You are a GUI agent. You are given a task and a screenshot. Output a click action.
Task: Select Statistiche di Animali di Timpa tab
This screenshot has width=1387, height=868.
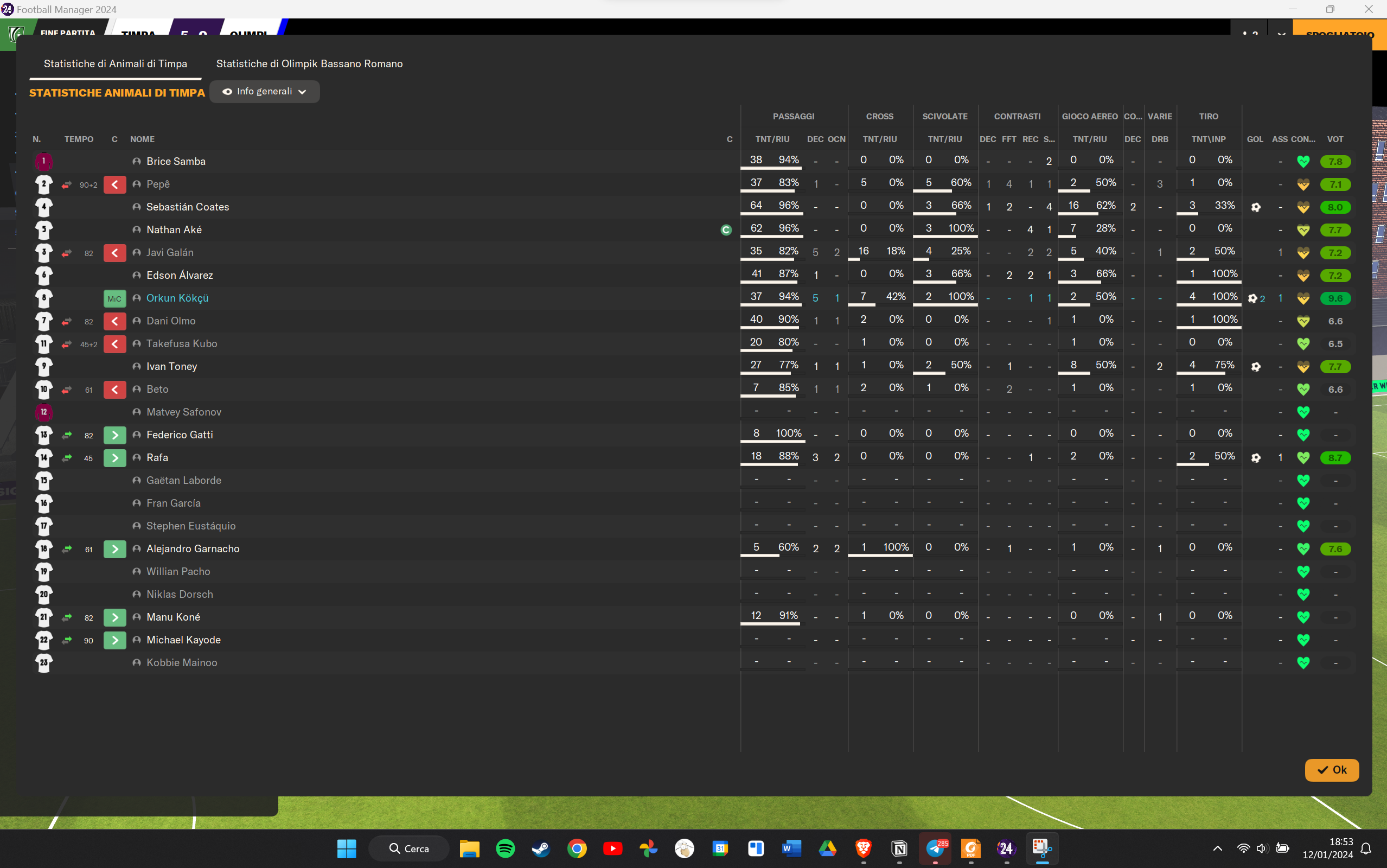(116, 63)
